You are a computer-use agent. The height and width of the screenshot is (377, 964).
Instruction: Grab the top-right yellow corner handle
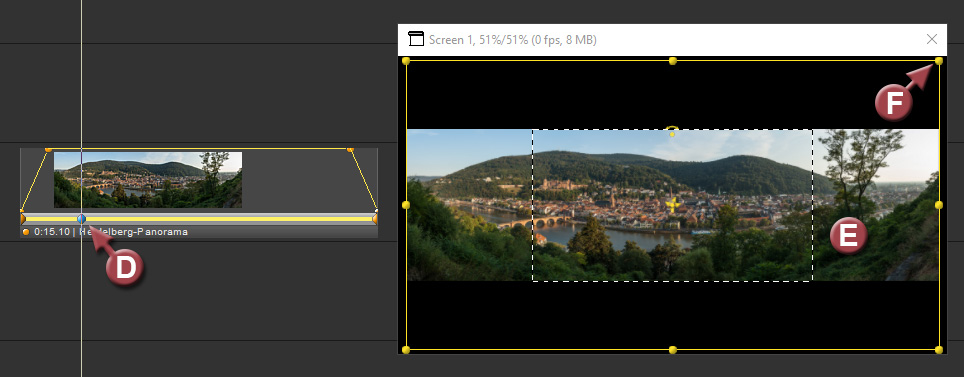pos(939,61)
